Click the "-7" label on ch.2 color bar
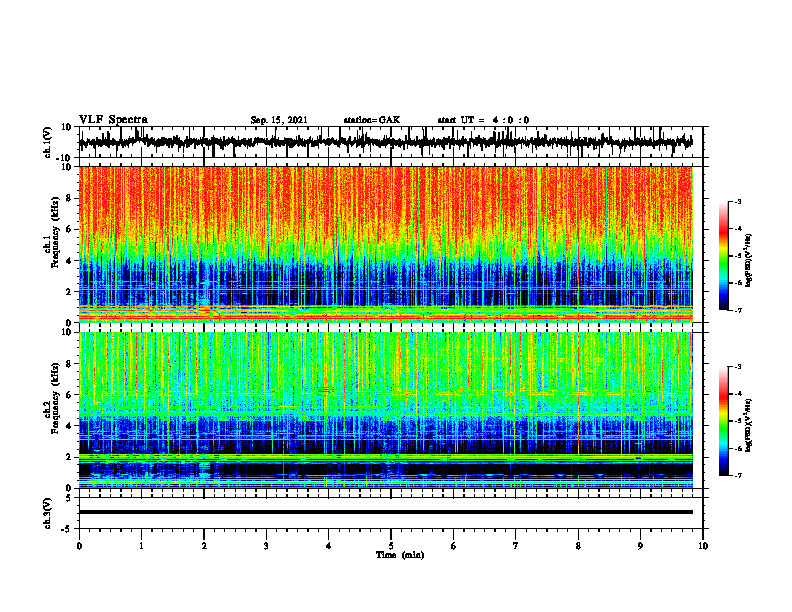 pyautogui.click(x=737, y=475)
